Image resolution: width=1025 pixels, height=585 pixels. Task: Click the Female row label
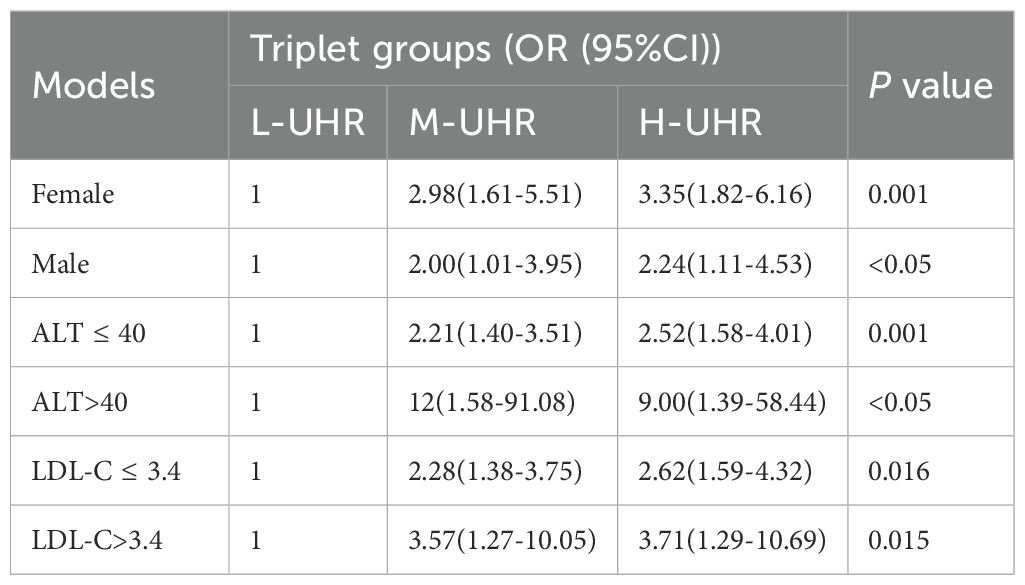[73, 194]
